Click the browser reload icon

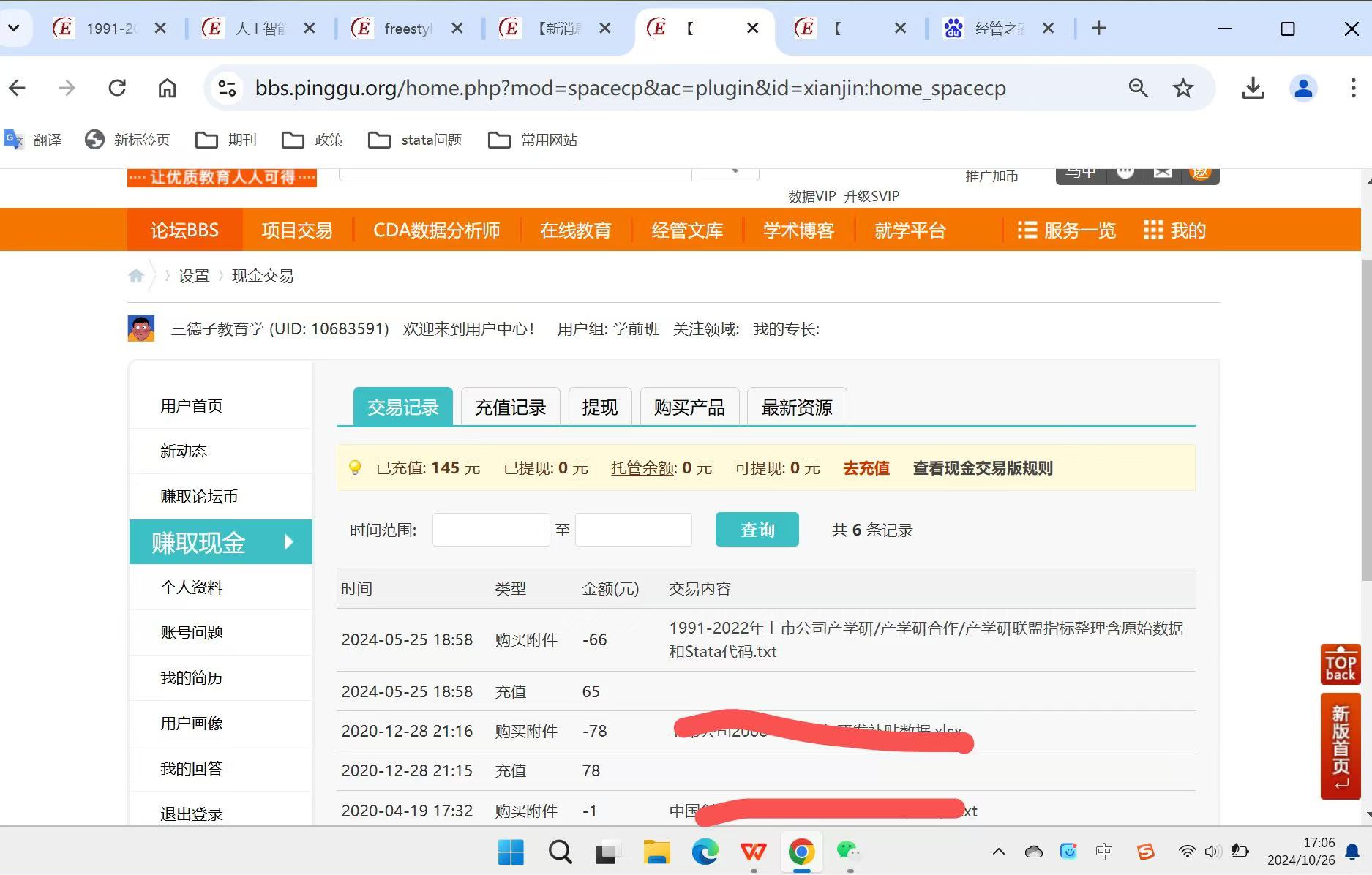(117, 89)
